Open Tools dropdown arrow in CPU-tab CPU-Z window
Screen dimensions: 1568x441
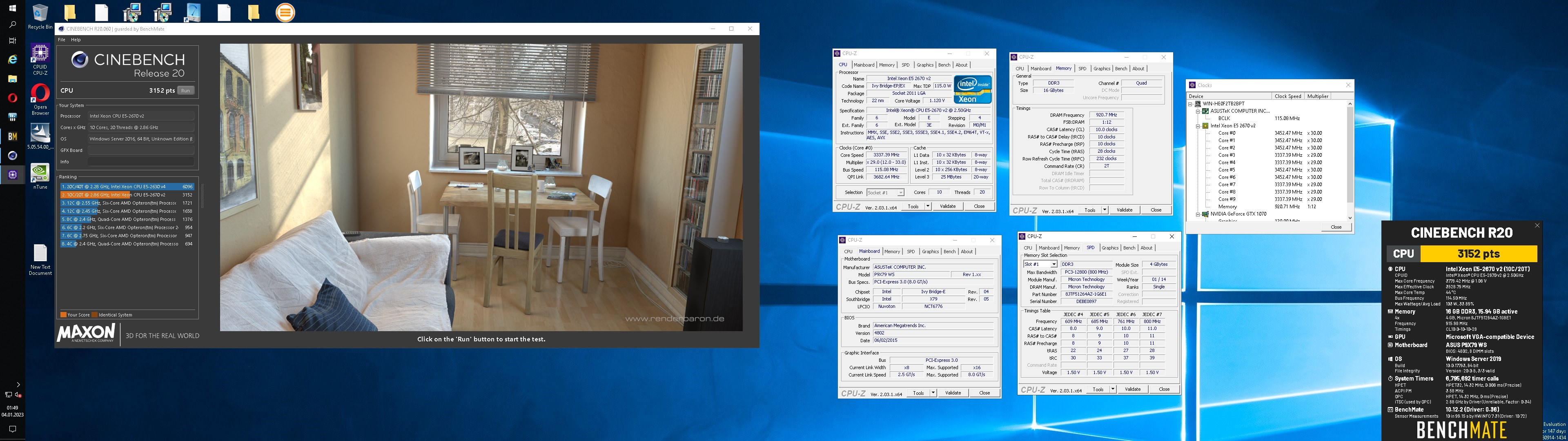[928, 207]
